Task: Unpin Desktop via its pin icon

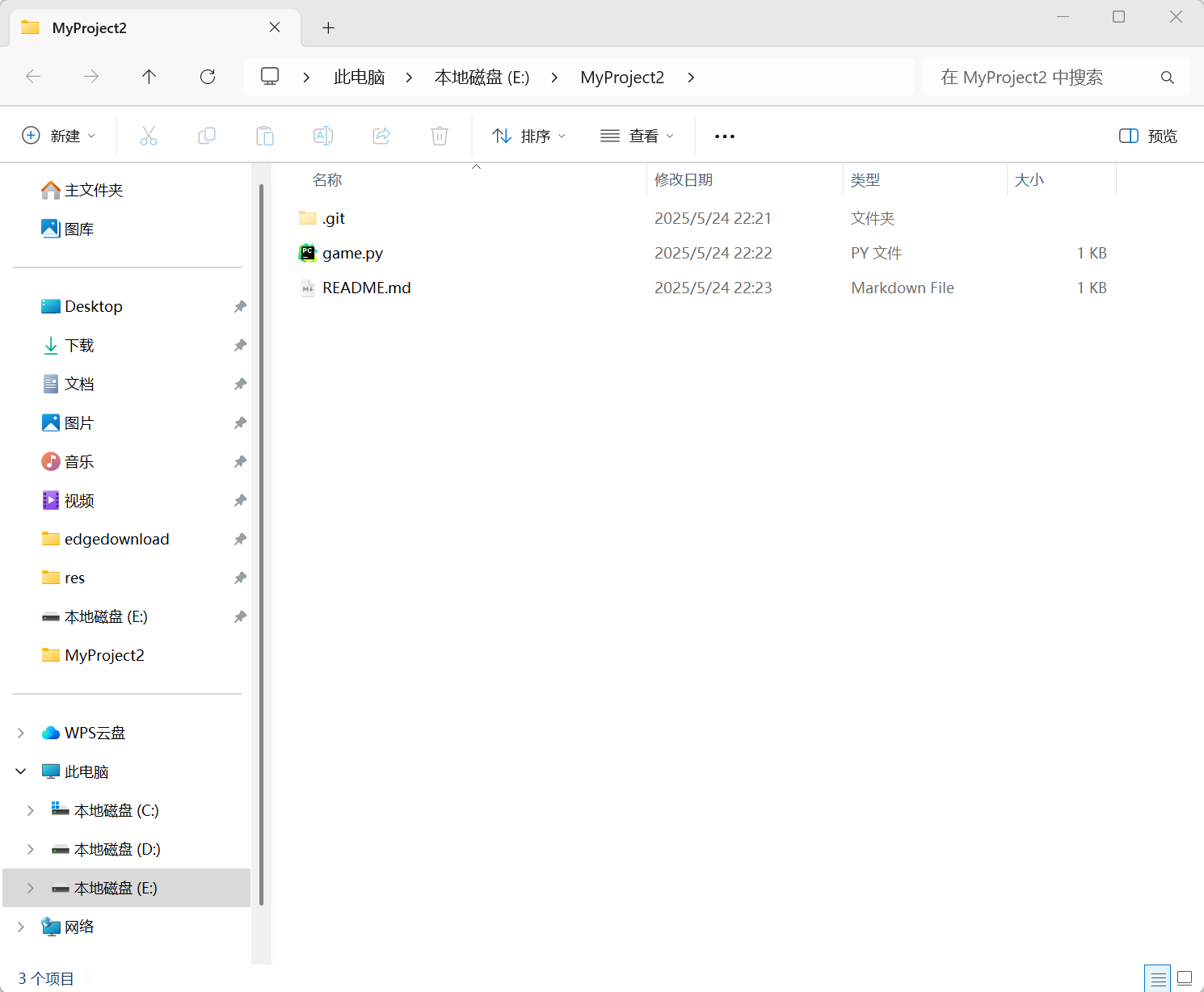Action: (x=240, y=306)
